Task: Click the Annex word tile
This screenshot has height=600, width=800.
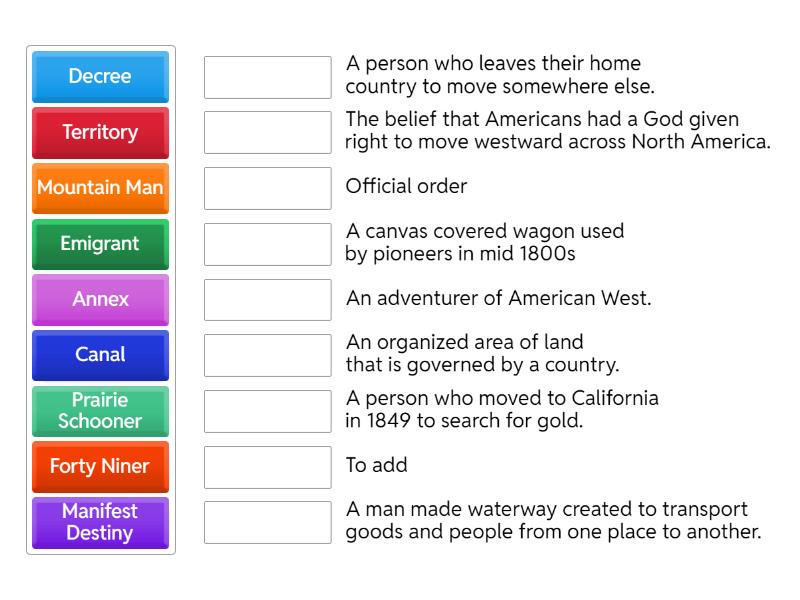Action: 100,300
